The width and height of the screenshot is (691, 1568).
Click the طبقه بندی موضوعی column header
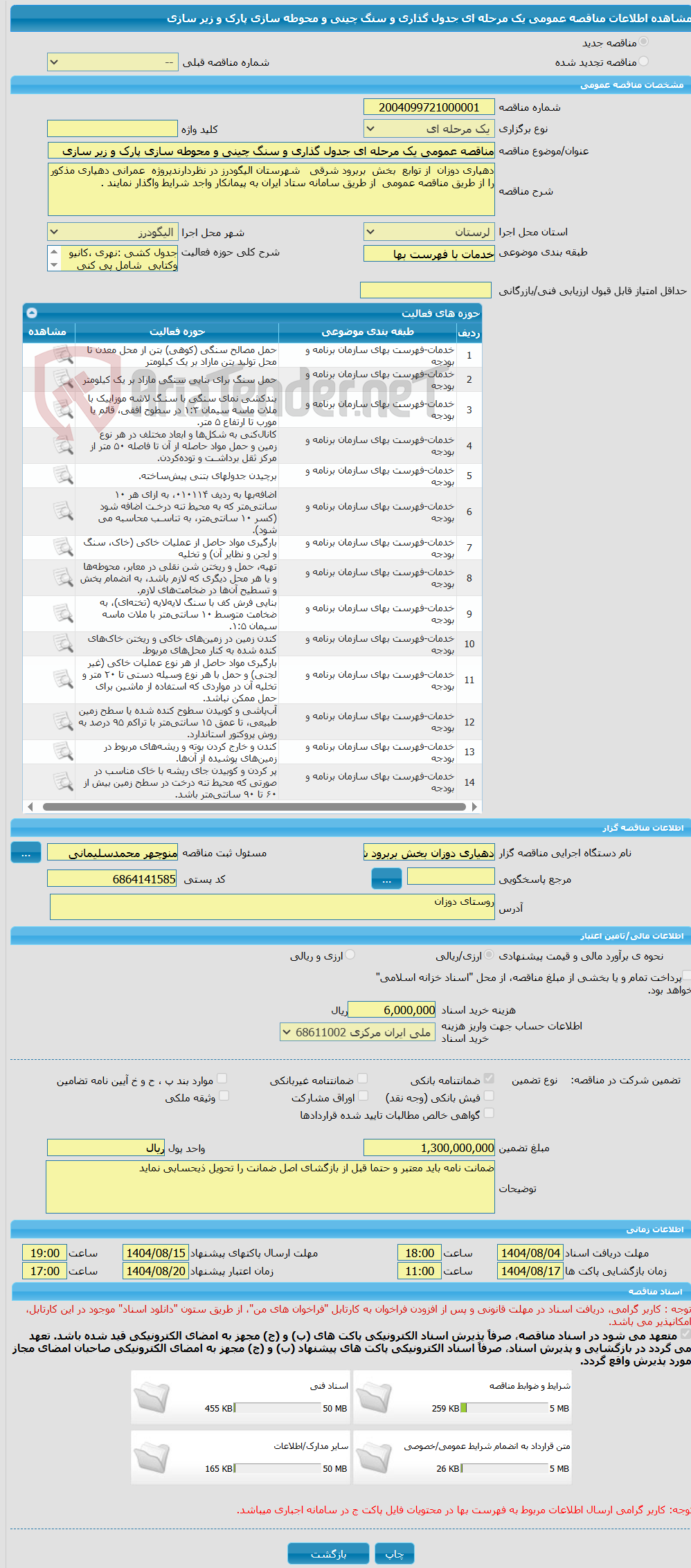(x=368, y=332)
